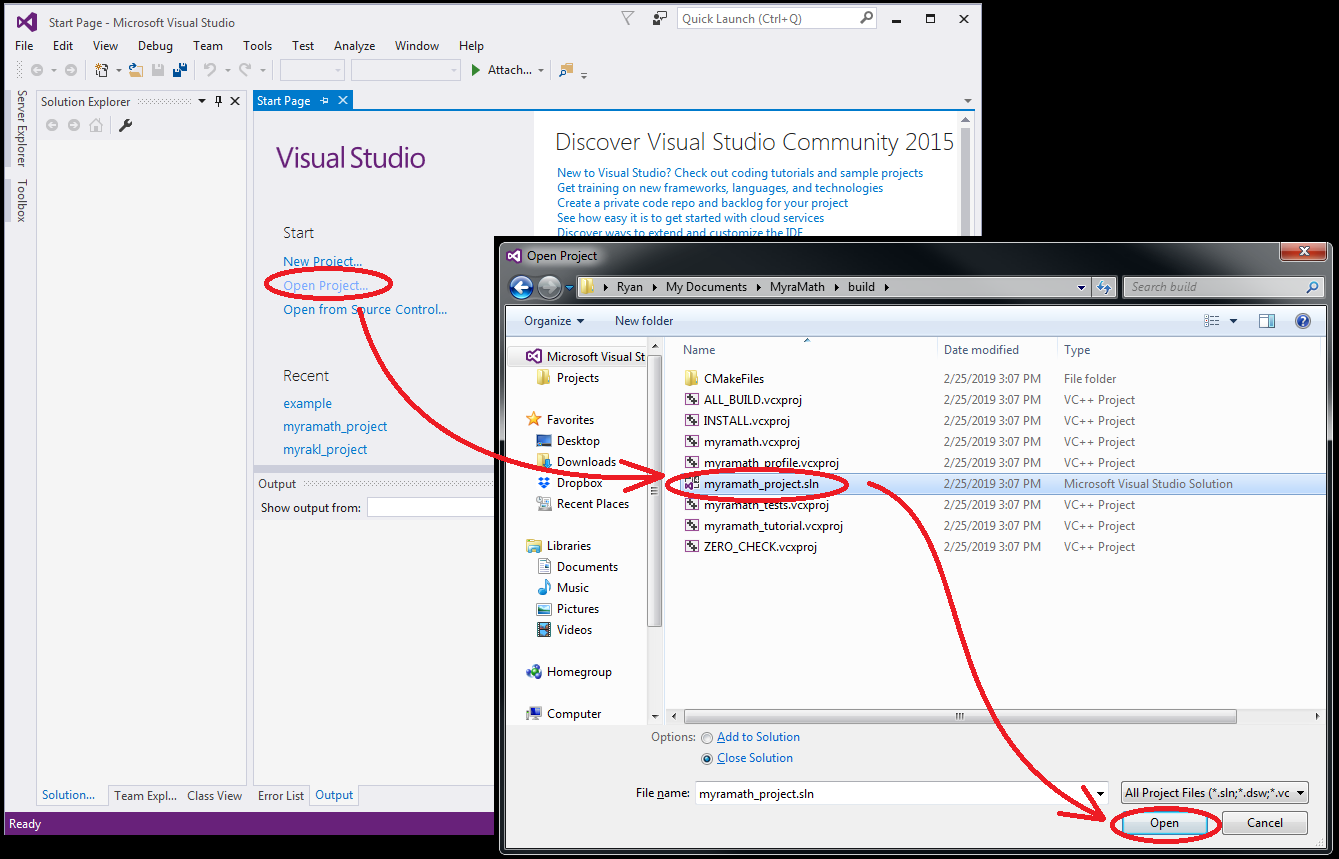
Task: Click the search icon in Search build box
Action: [x=1313, y=287]
